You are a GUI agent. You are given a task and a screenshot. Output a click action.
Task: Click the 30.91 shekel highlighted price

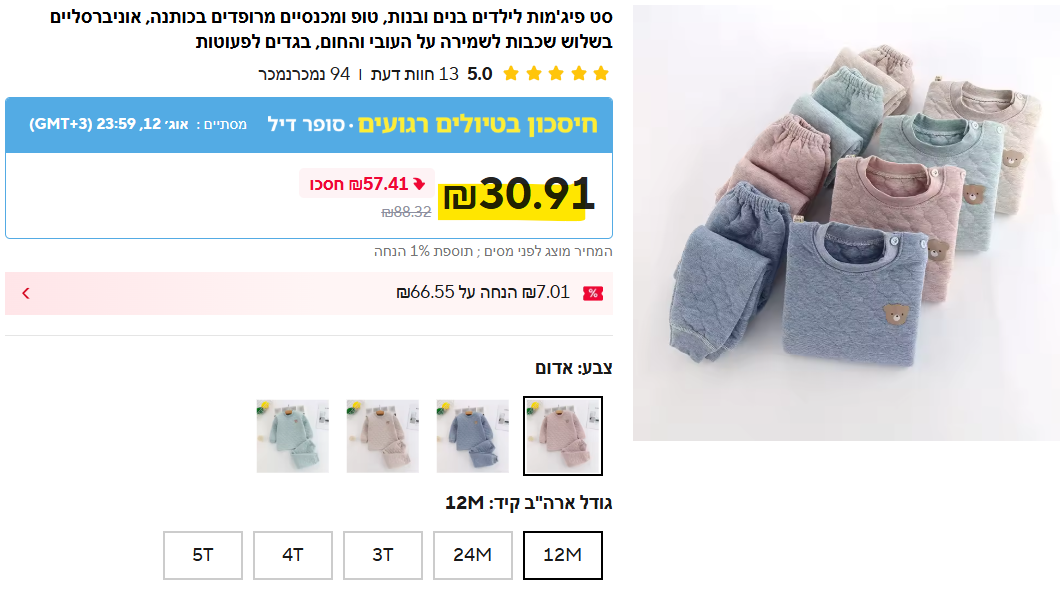518,195
